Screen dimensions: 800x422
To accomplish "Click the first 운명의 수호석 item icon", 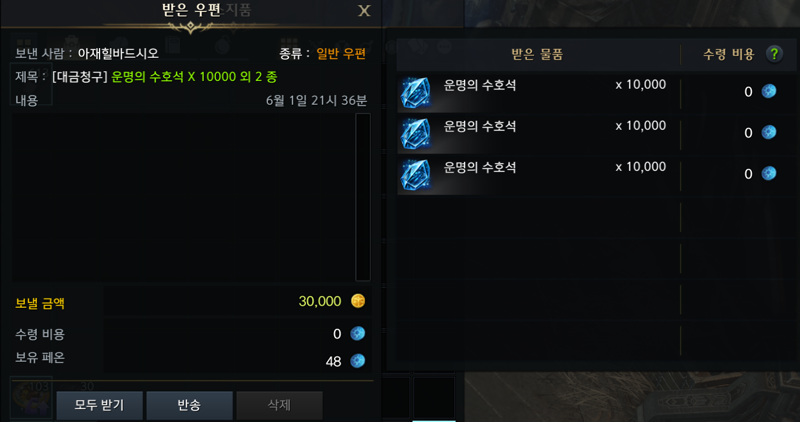I will click(415, 93).
